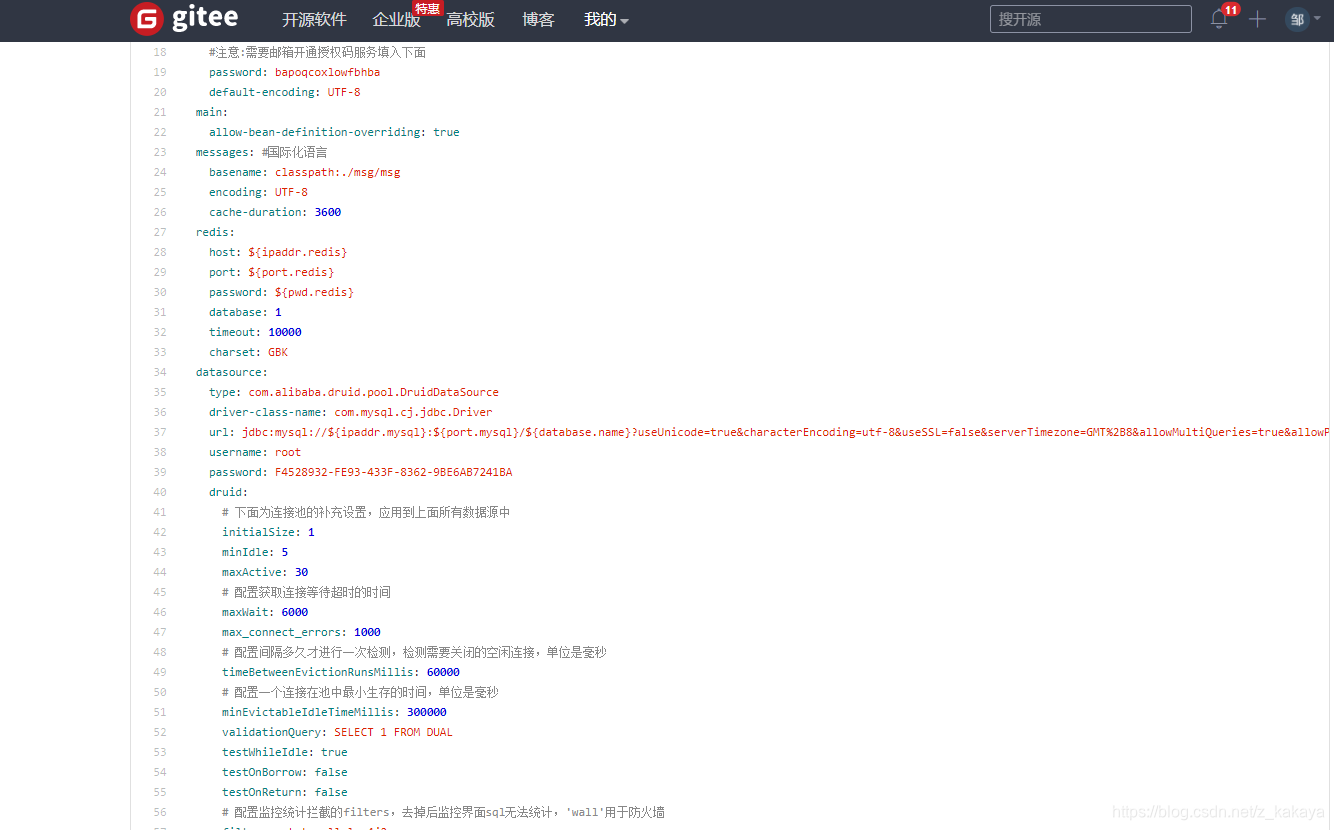Open the 高校版 menu item

click(x=470, y=20)
